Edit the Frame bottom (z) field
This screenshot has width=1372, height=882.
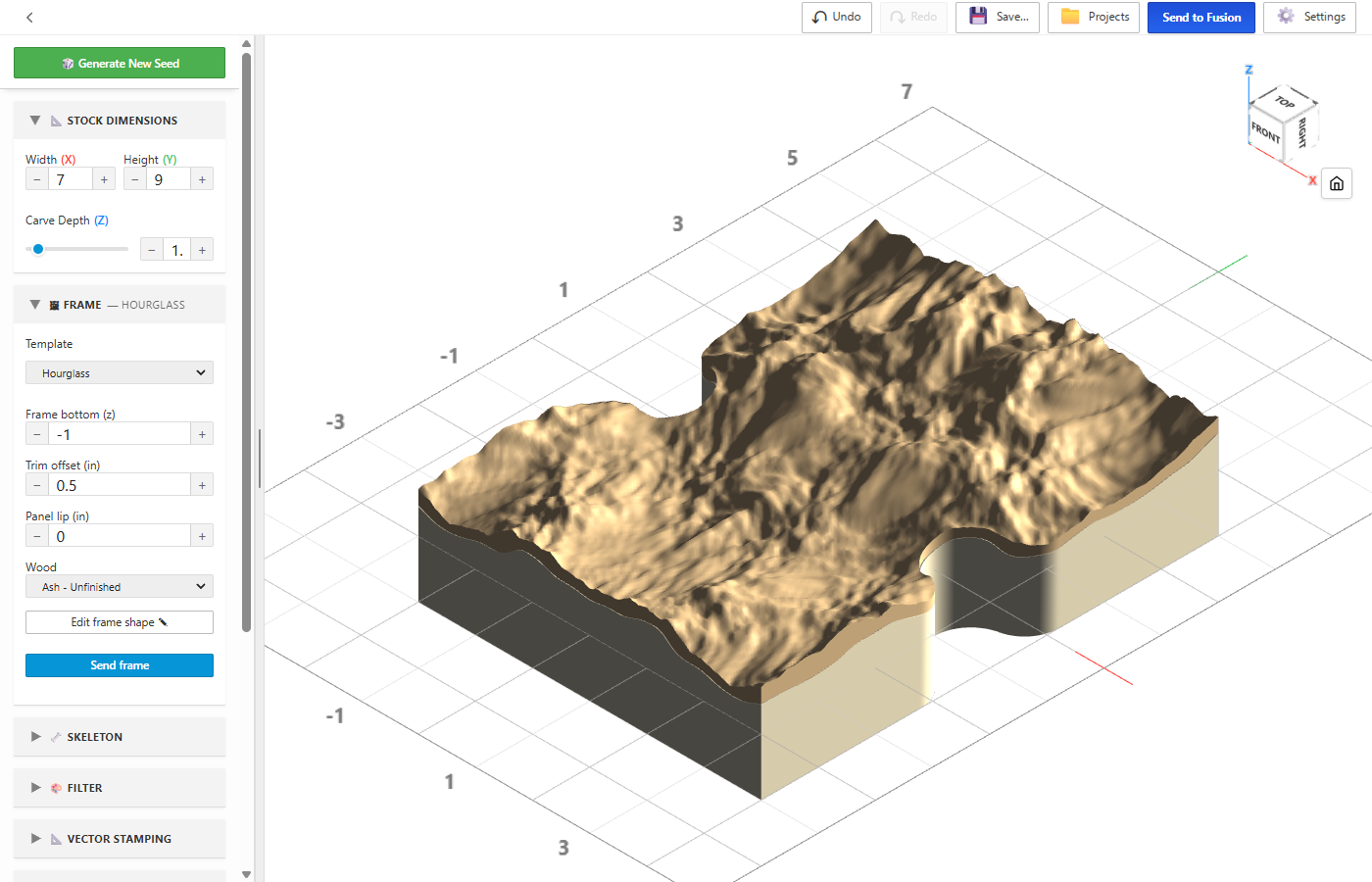click(120, 434)
